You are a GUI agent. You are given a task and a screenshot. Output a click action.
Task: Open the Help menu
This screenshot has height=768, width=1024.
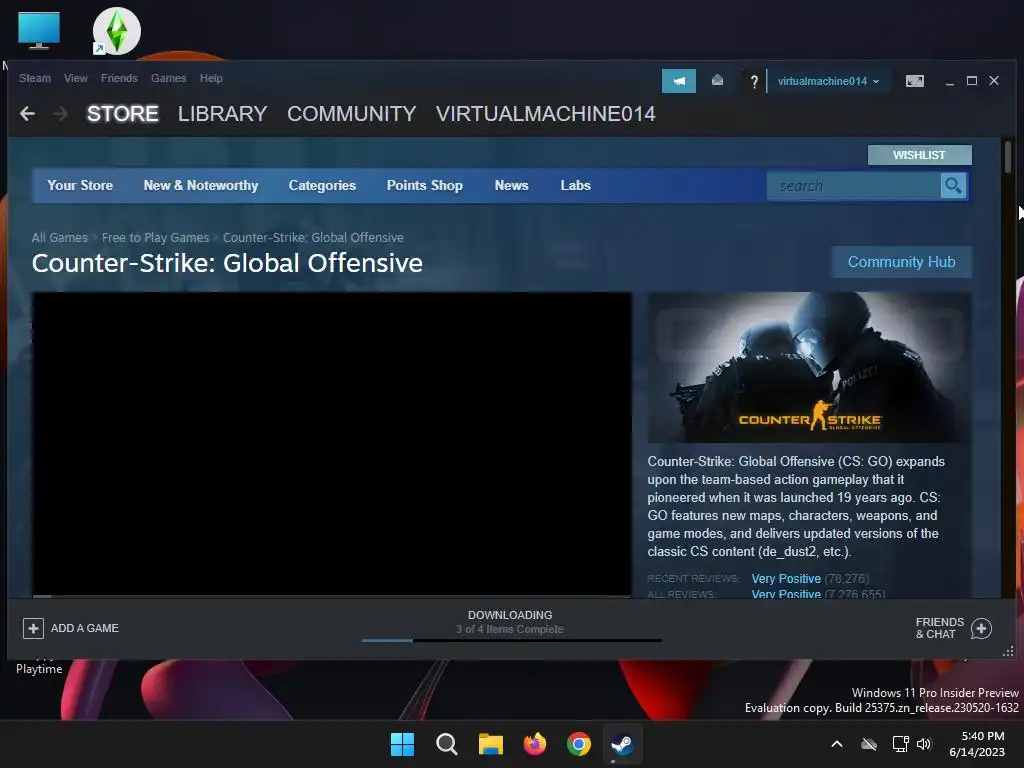[x=211, y=78]
